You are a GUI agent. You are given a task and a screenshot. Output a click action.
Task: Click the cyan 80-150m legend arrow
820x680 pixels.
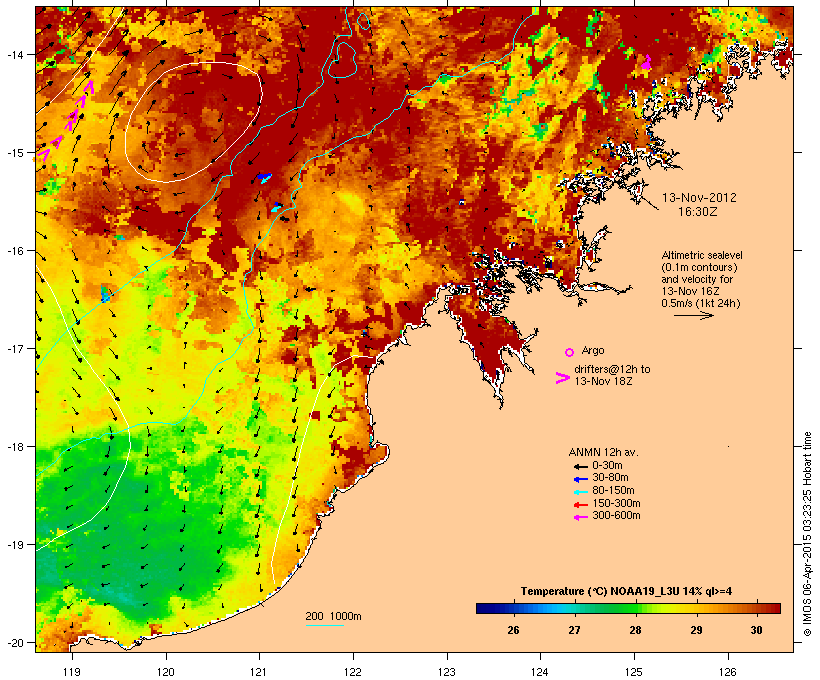point(580,492)
